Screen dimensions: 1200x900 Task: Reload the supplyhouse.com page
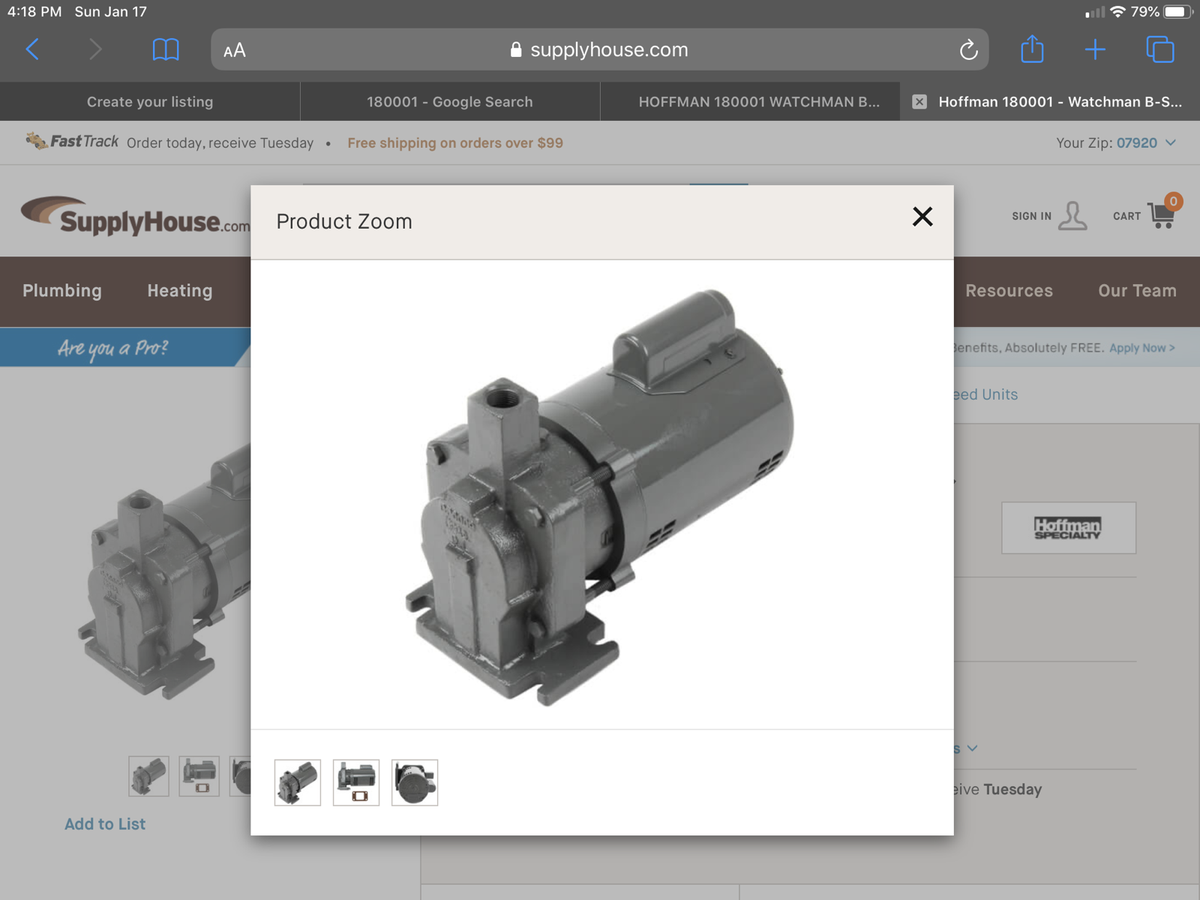click(967, 49)
